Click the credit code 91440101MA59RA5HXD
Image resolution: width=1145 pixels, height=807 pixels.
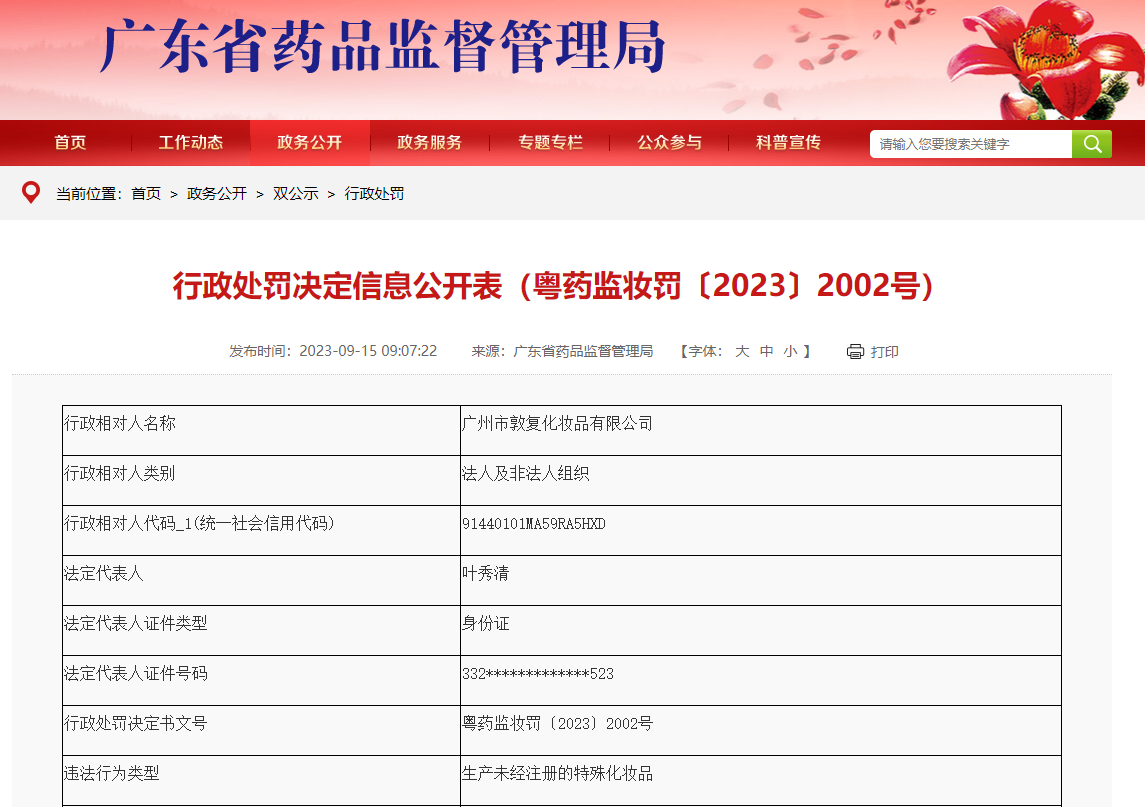[x=534, y=524]
